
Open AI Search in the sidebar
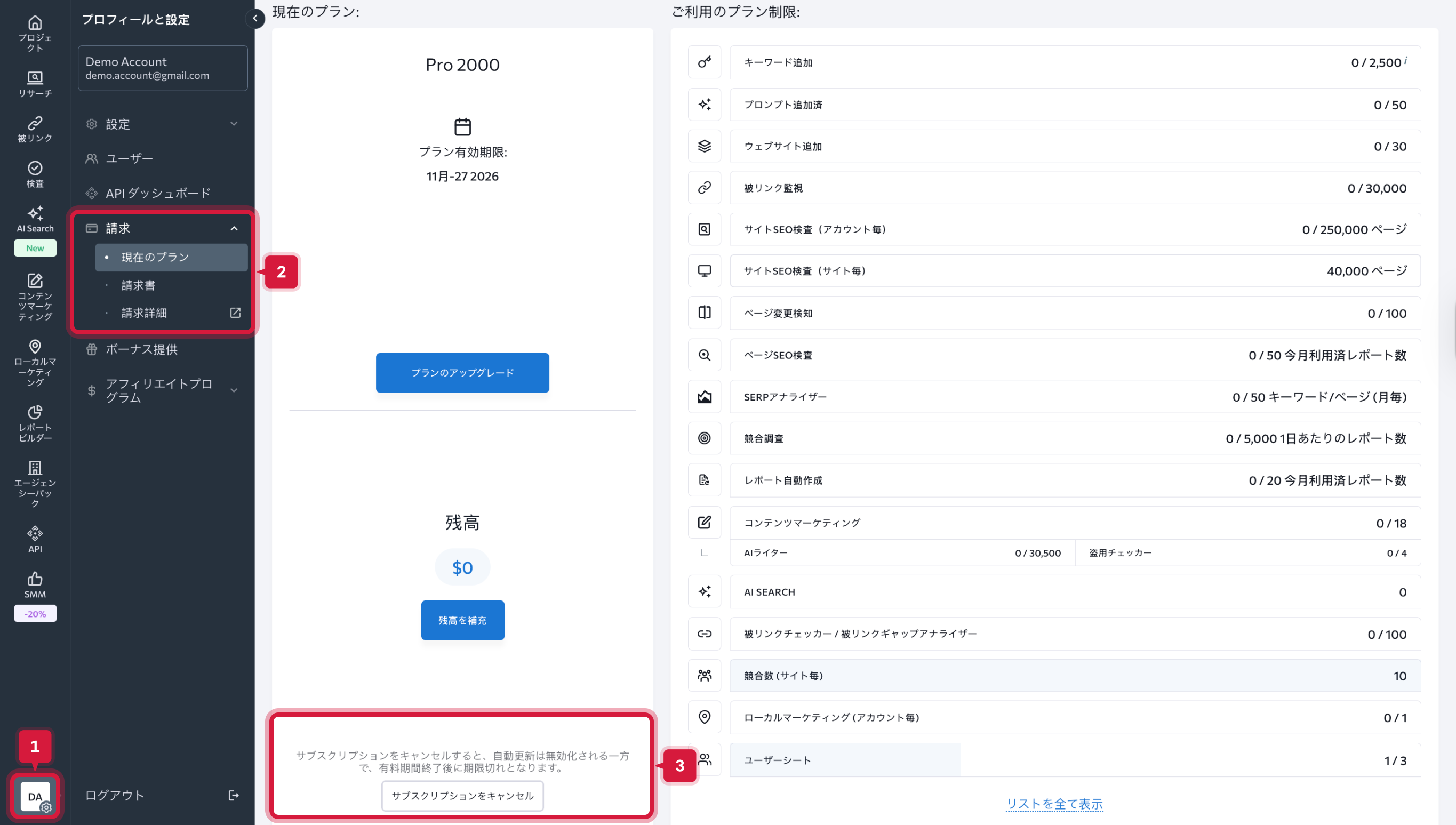[x=35, y=214]
